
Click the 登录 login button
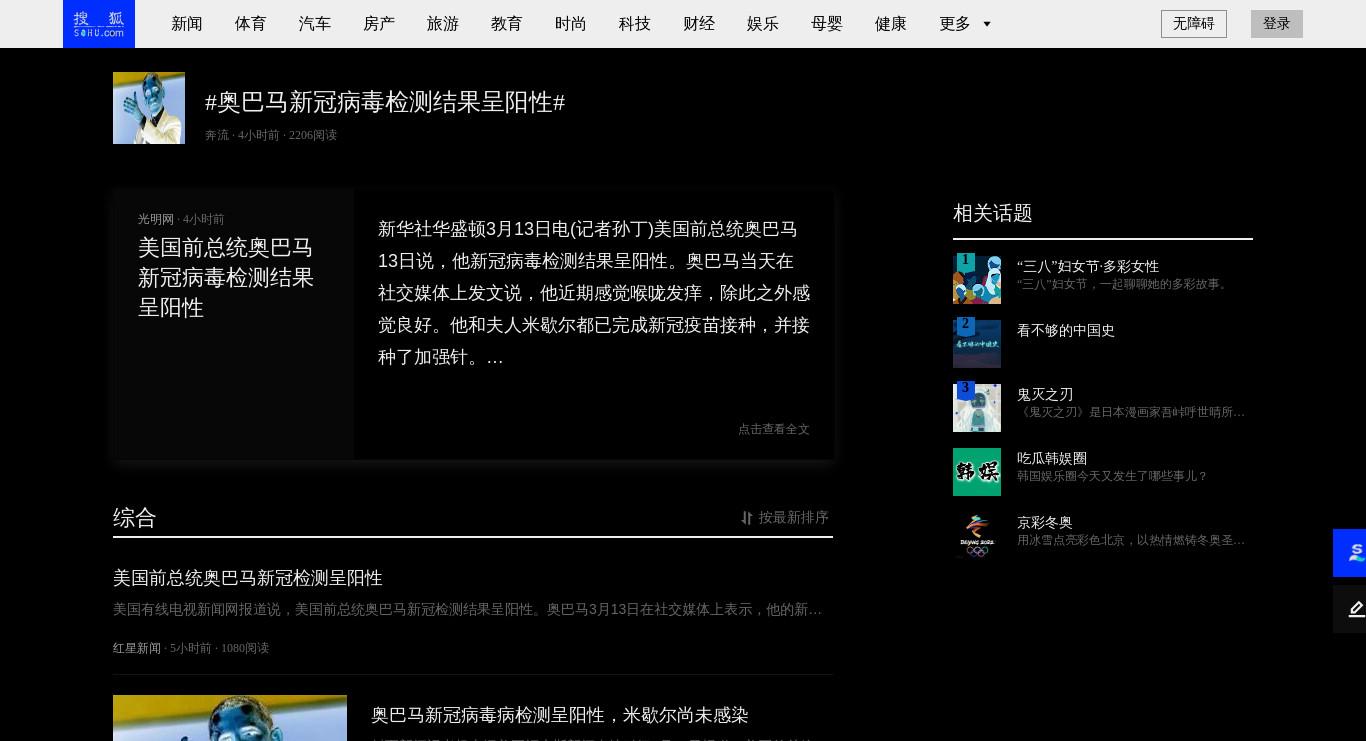click(1277, 24)
